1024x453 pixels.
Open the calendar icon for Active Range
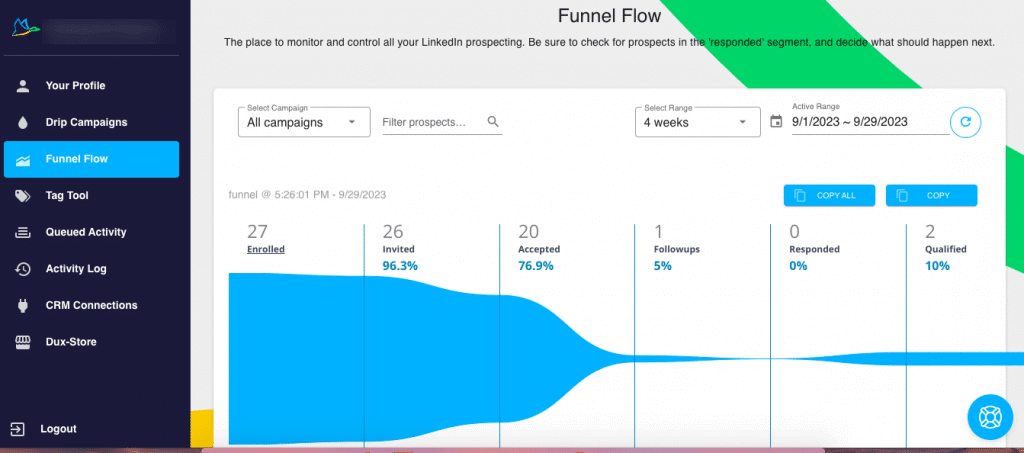tap(777, 122)
